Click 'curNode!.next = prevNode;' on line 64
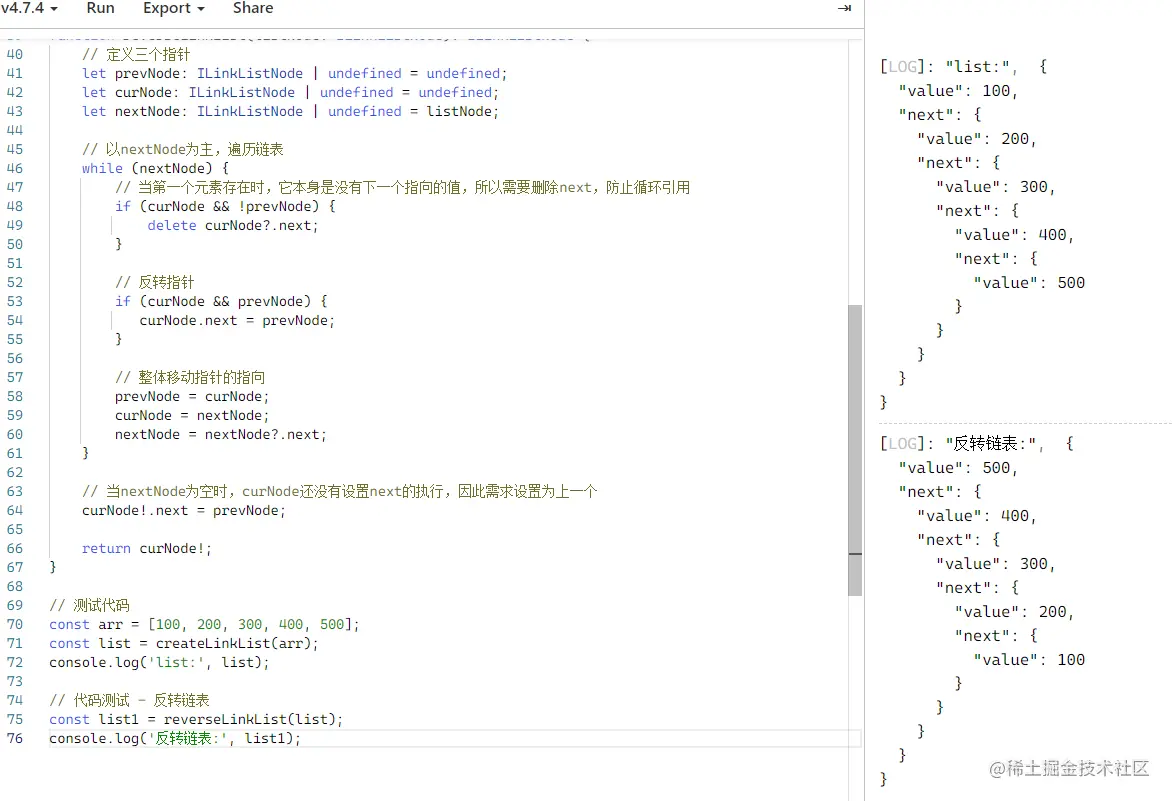Screen dimensions: 1172x801 point(184,511)
